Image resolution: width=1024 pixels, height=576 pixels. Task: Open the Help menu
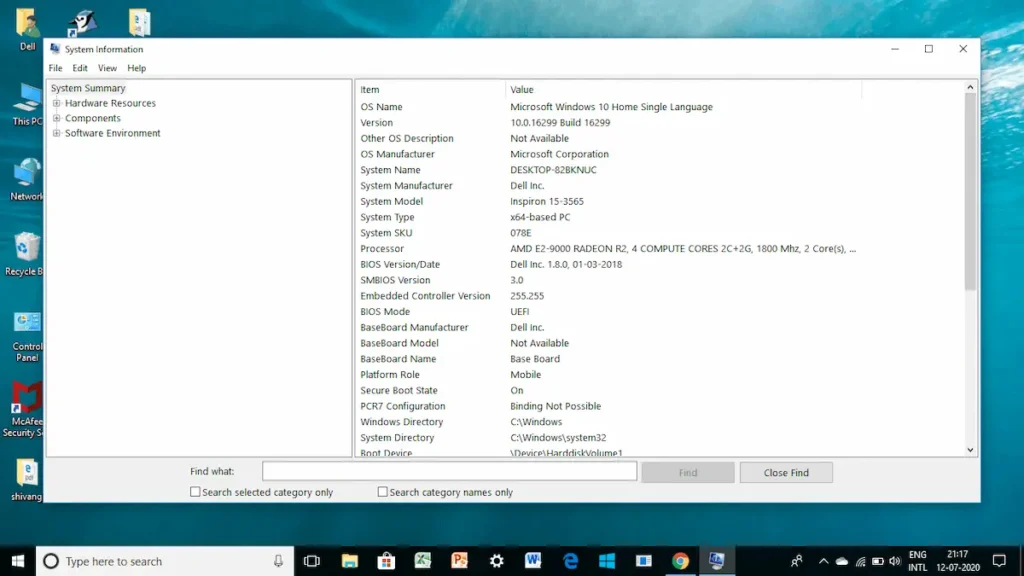tap(136, 68)
